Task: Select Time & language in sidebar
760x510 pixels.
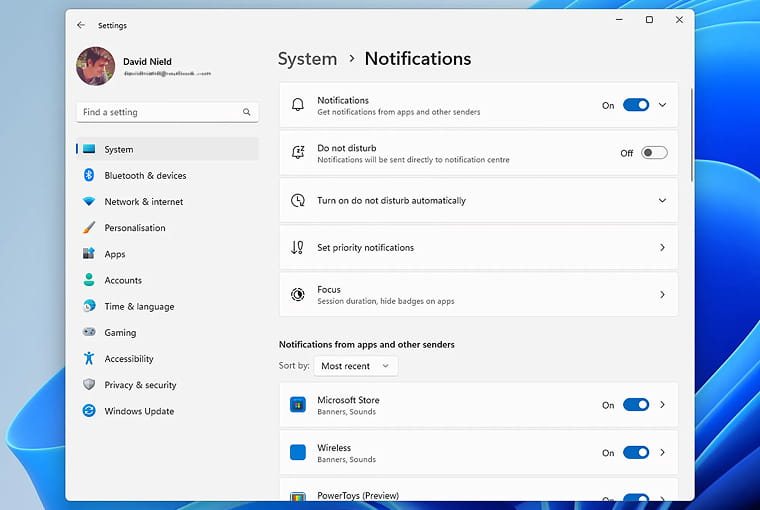Action: coord(139,306)
